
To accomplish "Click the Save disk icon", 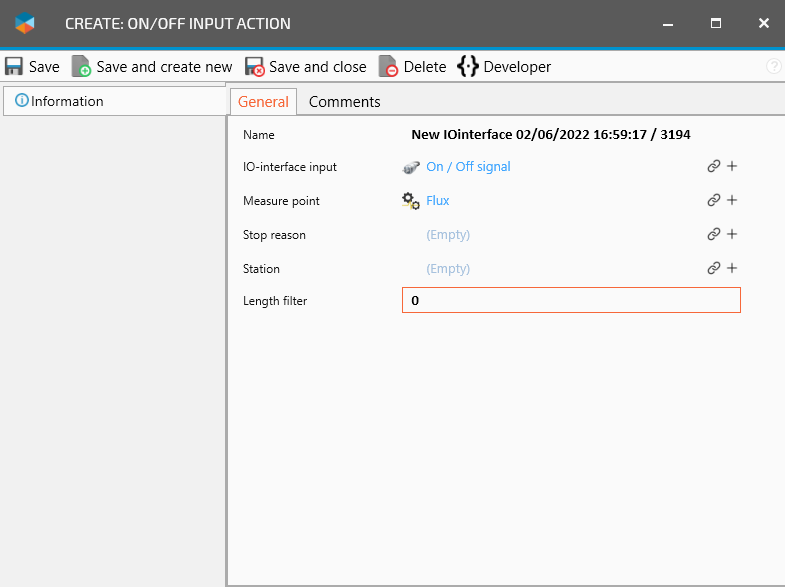I will pyautogui.click(x=14, y=67).
